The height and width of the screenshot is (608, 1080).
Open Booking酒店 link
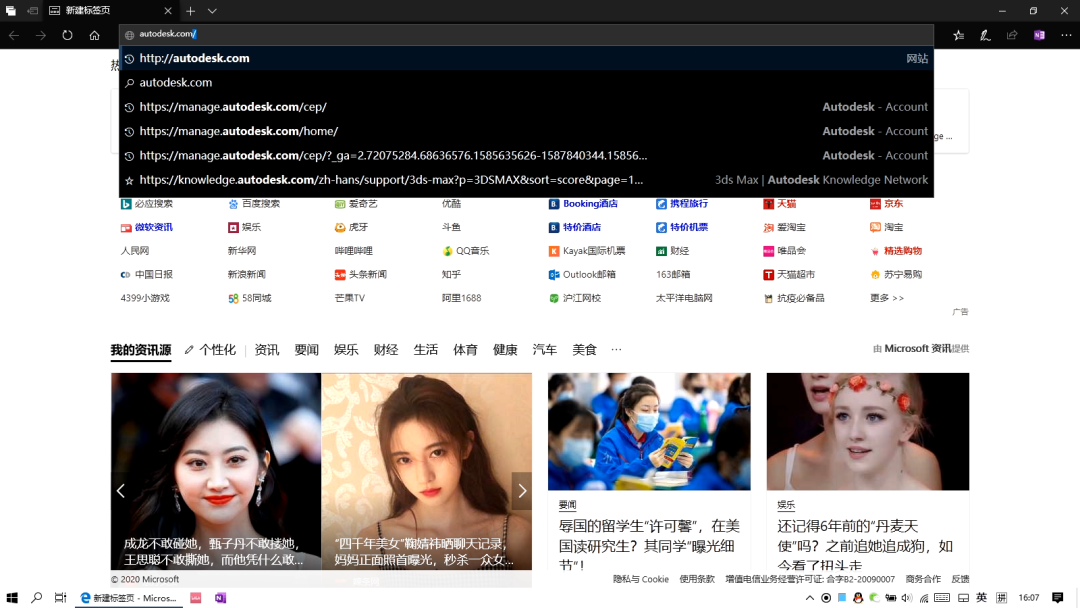coord(583,204)
